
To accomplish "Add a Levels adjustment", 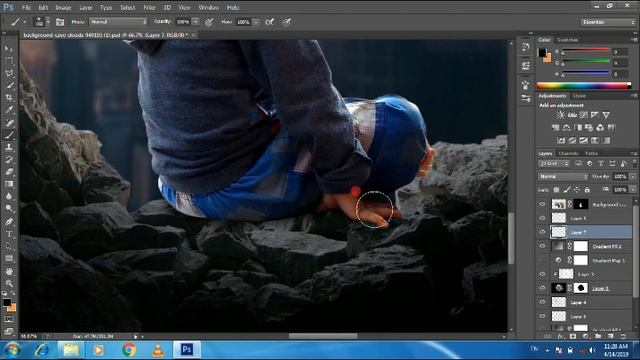I will 572,115.
